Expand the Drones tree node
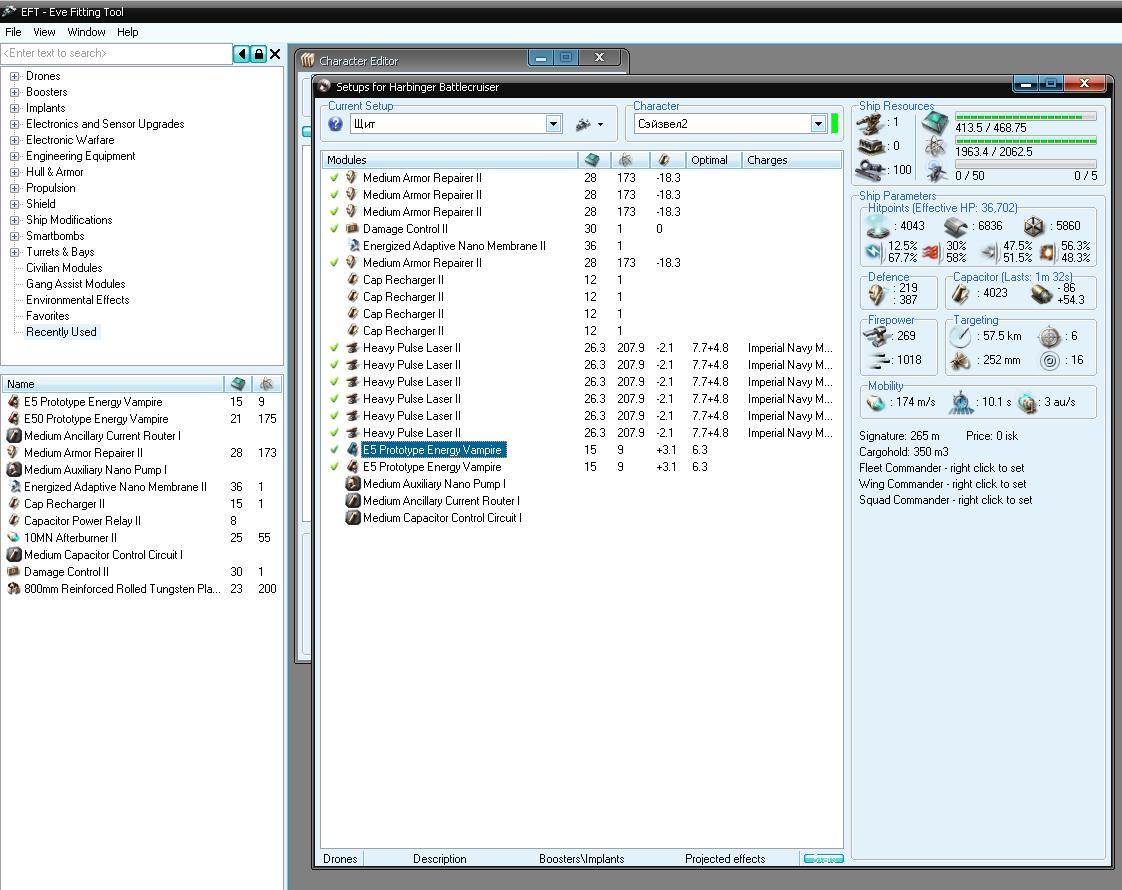The image size is (1122, 890). click(14, 76)
